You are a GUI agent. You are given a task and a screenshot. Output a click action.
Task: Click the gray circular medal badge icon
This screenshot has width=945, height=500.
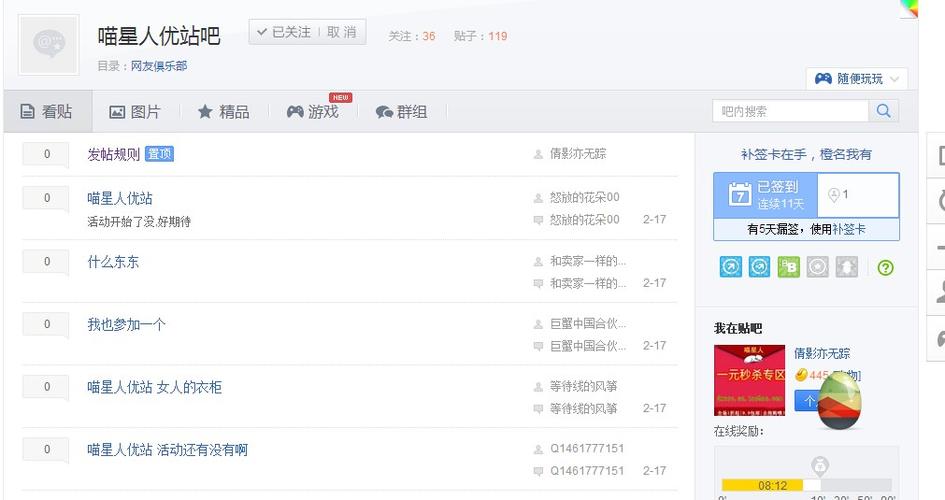point(817,267)
